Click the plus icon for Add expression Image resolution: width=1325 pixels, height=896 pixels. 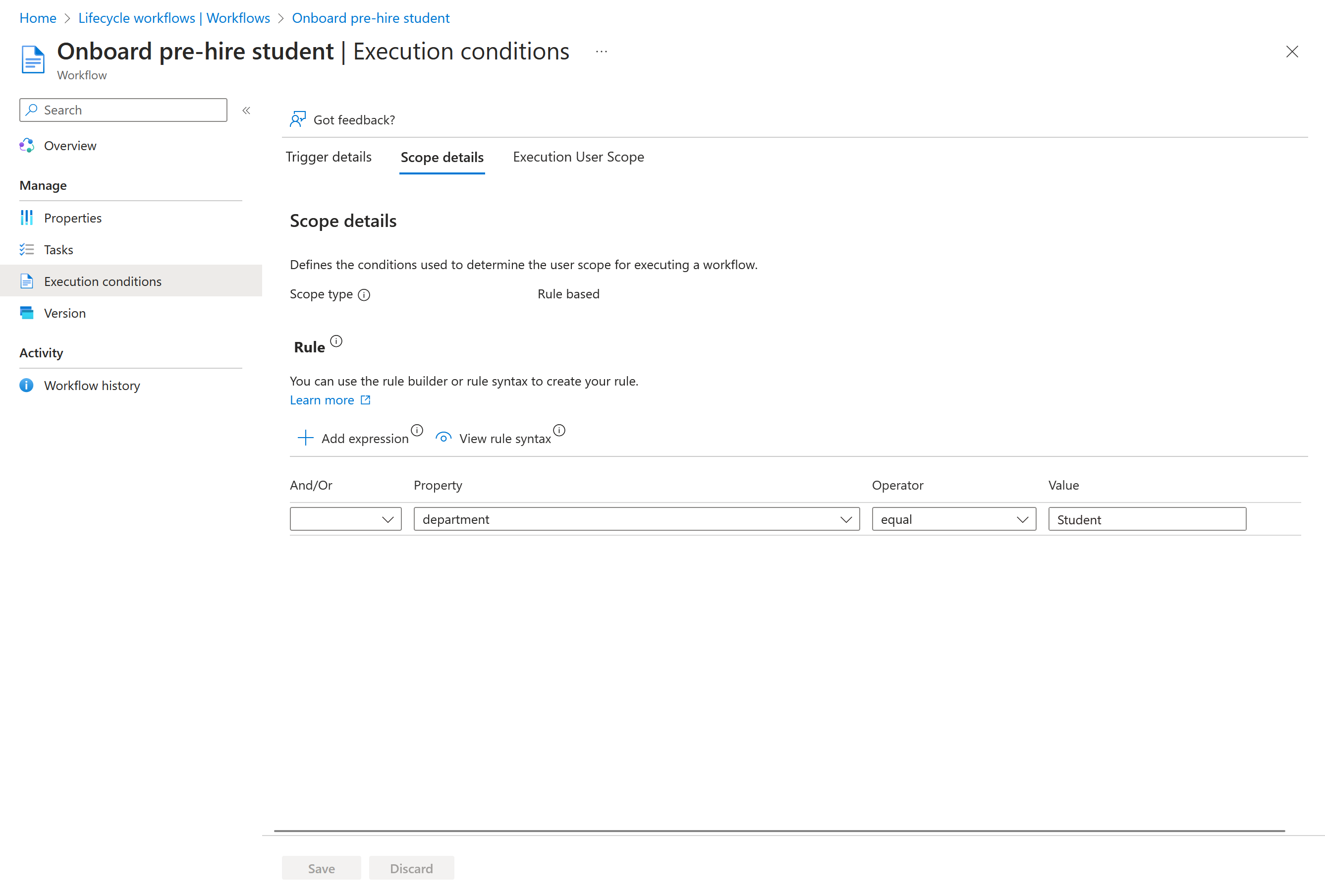(306, 438)
